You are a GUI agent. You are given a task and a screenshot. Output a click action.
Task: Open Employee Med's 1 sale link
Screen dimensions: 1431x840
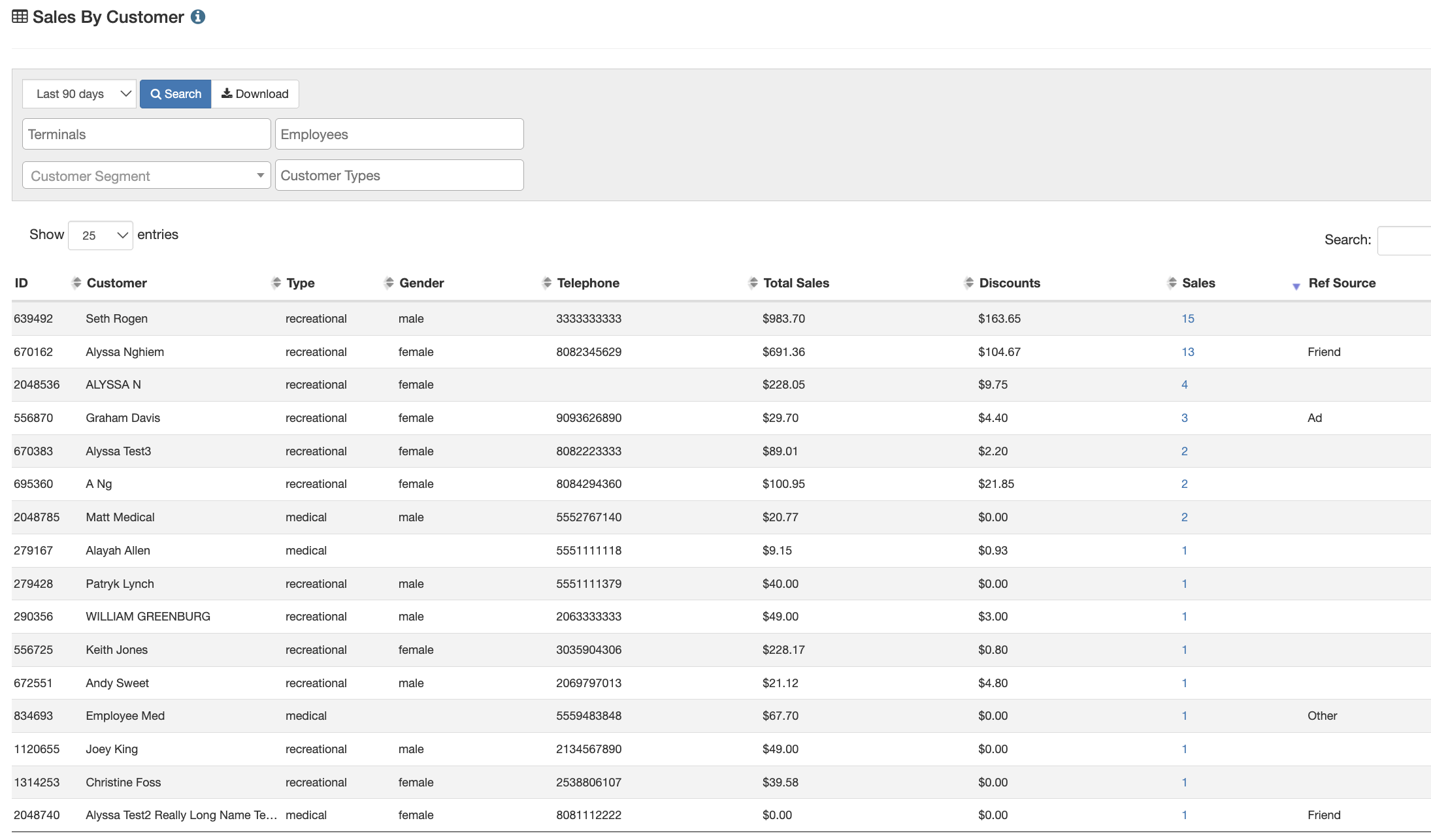pos(1184,716)
